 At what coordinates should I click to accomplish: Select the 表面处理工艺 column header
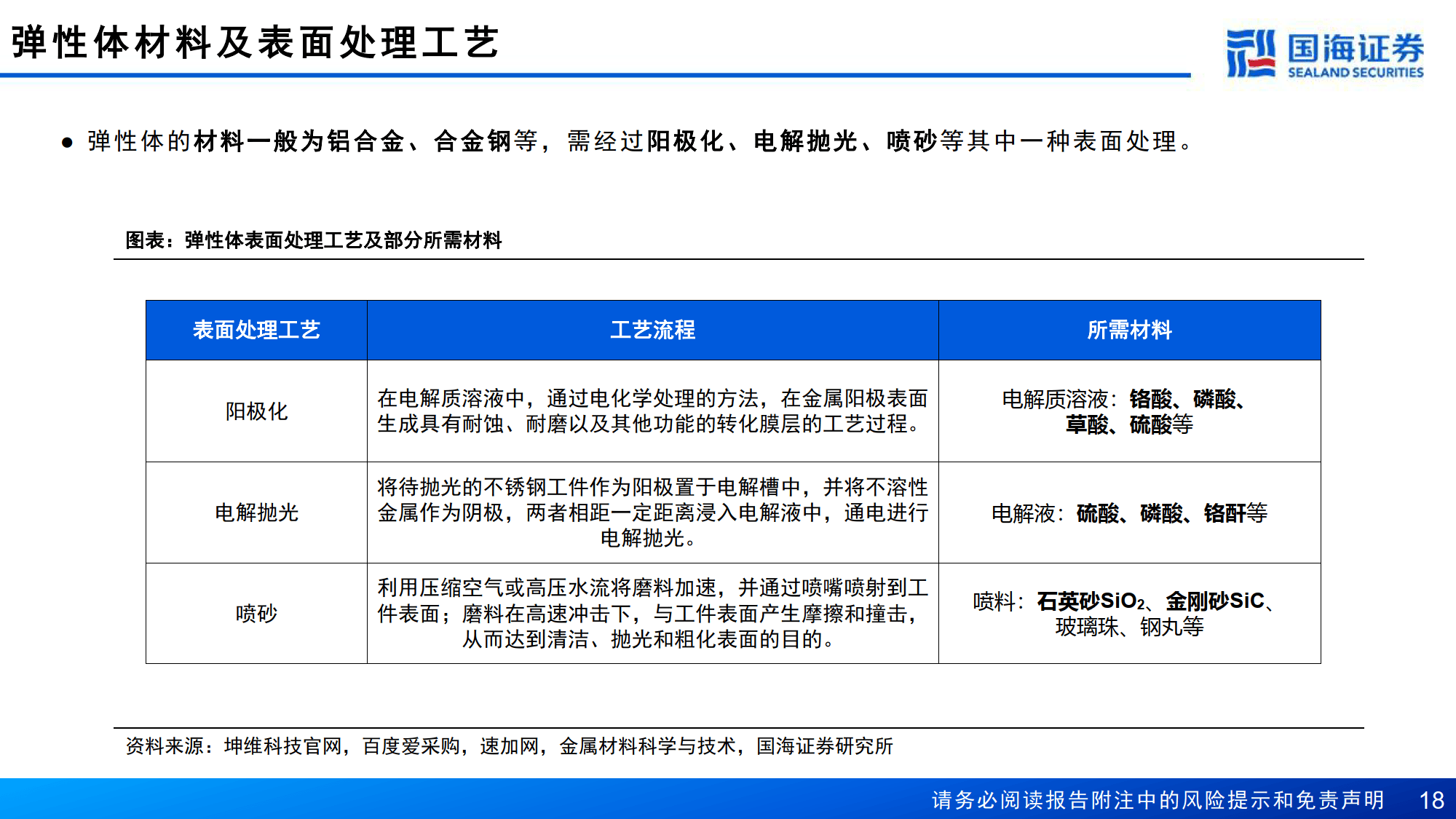(256, 329)
